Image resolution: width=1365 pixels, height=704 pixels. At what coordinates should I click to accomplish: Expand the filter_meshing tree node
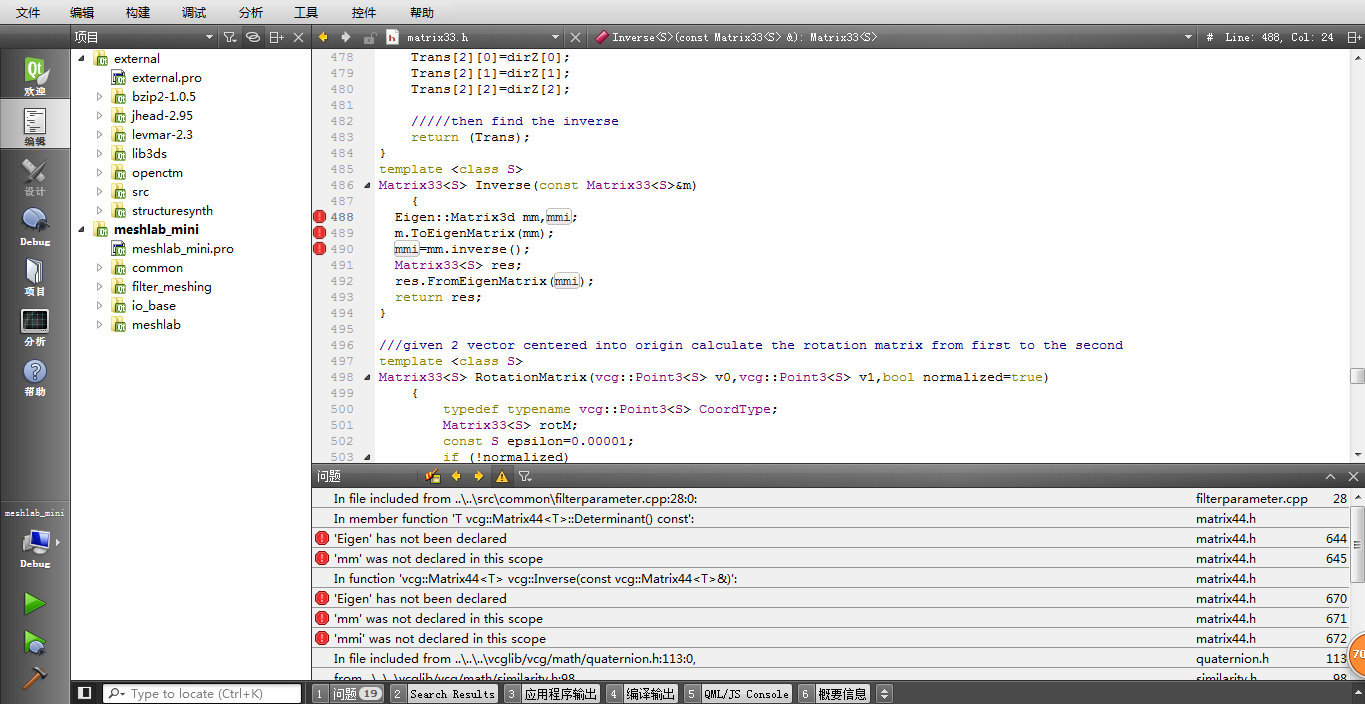[x=100, y=286]
